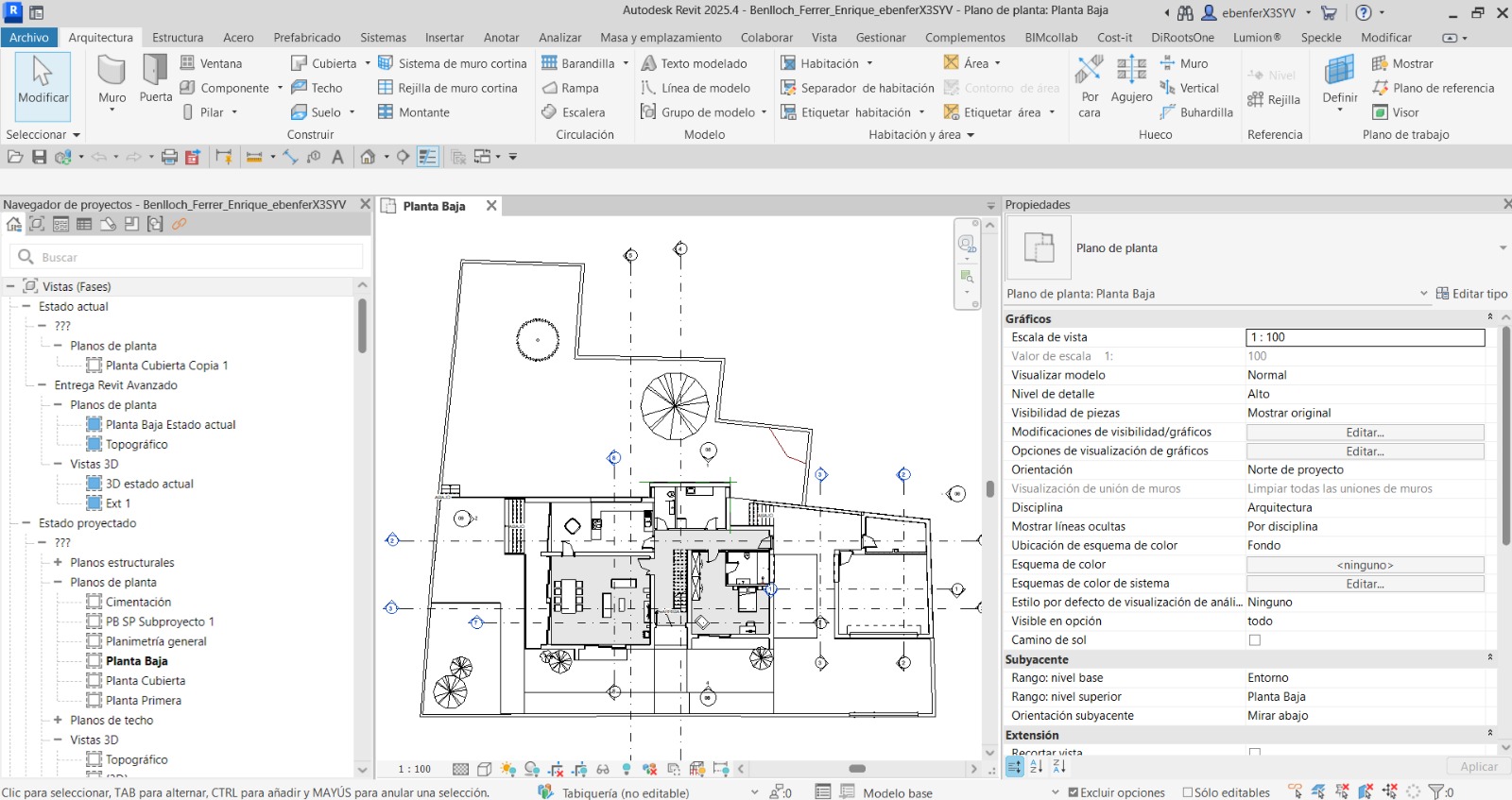Viewport: 1512px width, 800px height.
Task: Click Texto modelado tool
Action: pos(695,63)
